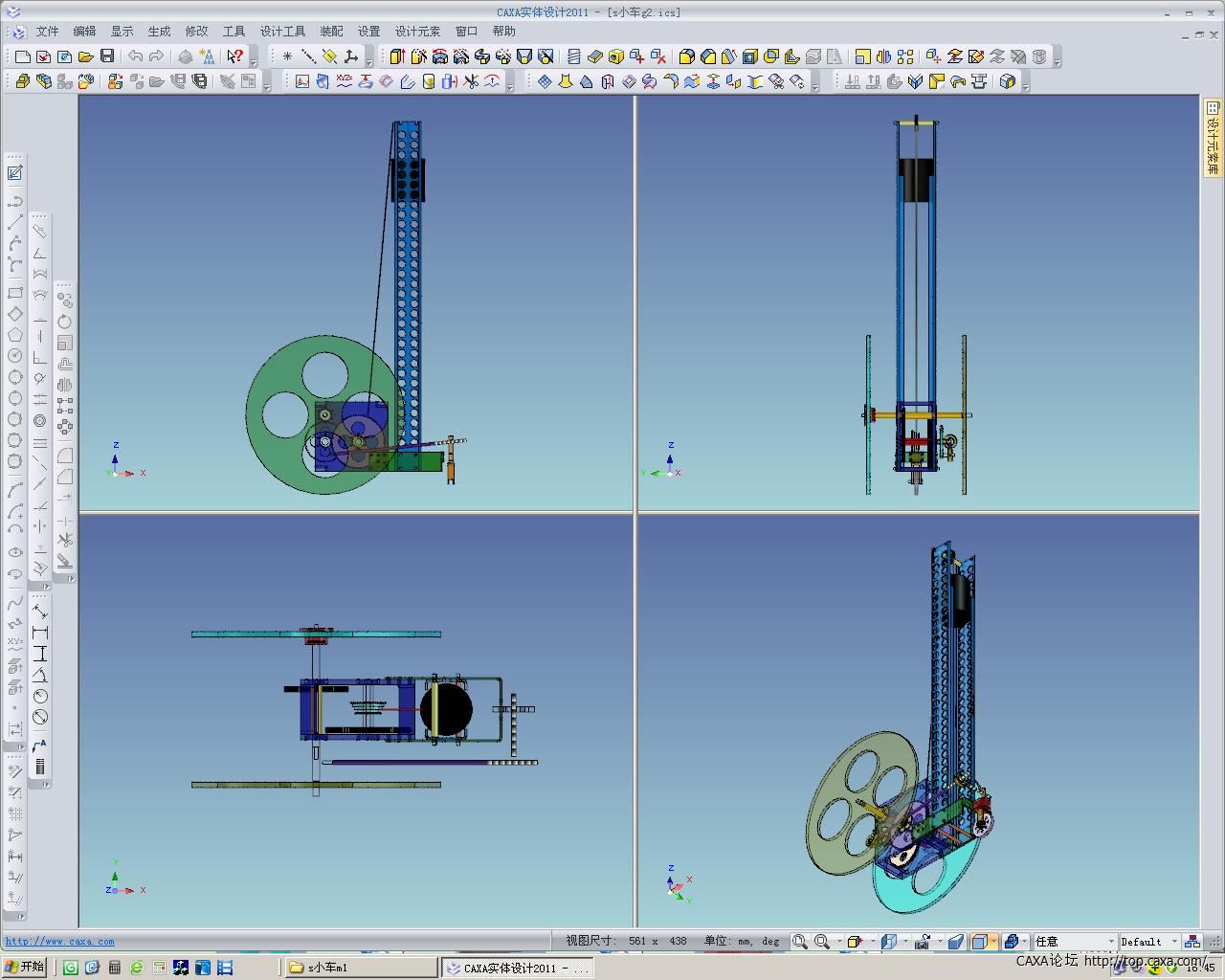Click the Pattern array feature icon
1225x980 pixels.
[904, 56]
